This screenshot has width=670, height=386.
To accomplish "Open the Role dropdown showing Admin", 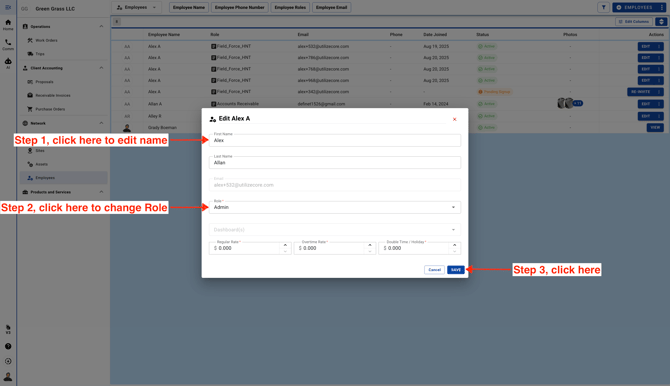I will pyautogui.click(x=335, y=207).
